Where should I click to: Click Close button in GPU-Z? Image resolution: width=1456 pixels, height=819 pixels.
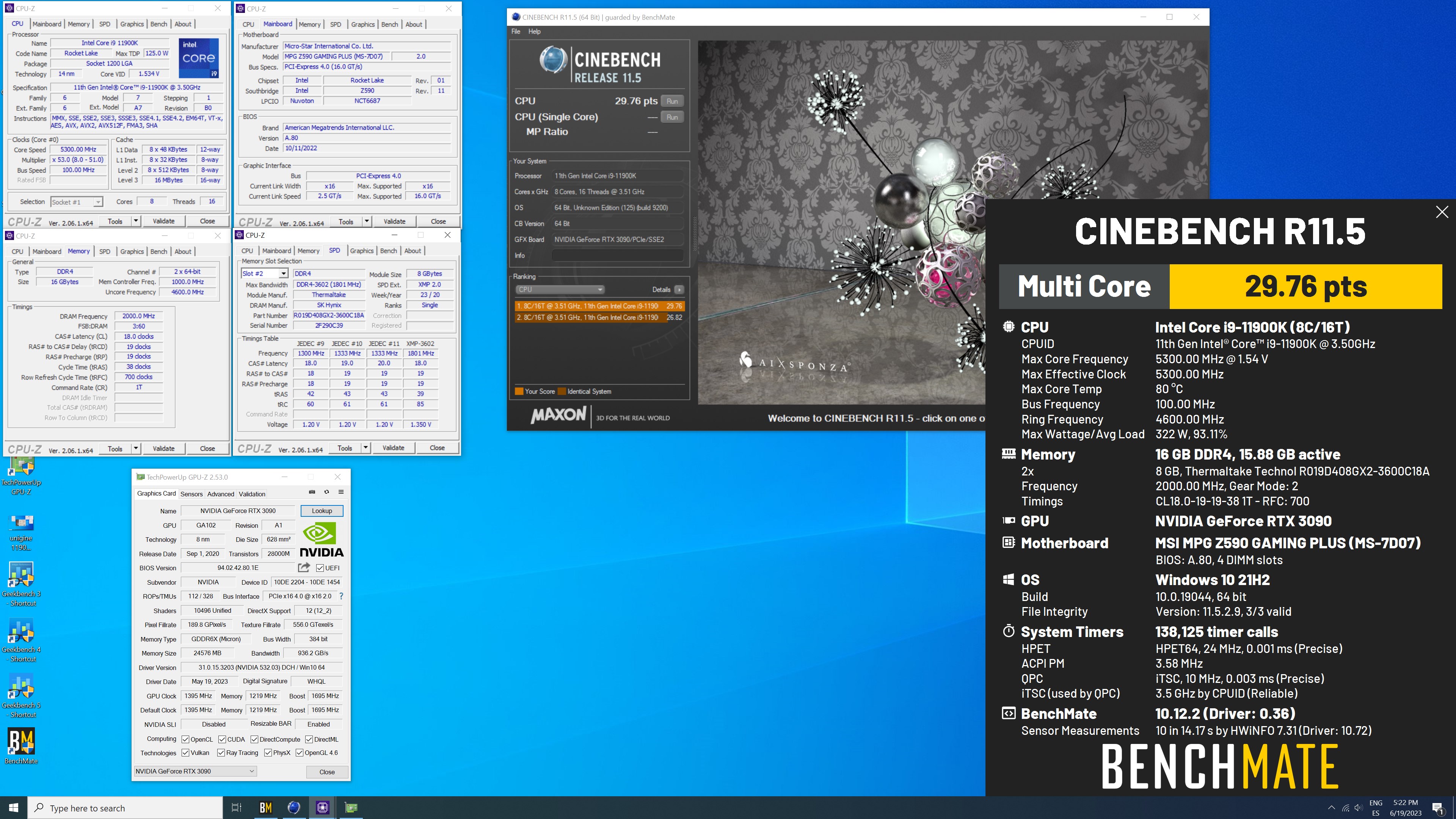point(327,772)
